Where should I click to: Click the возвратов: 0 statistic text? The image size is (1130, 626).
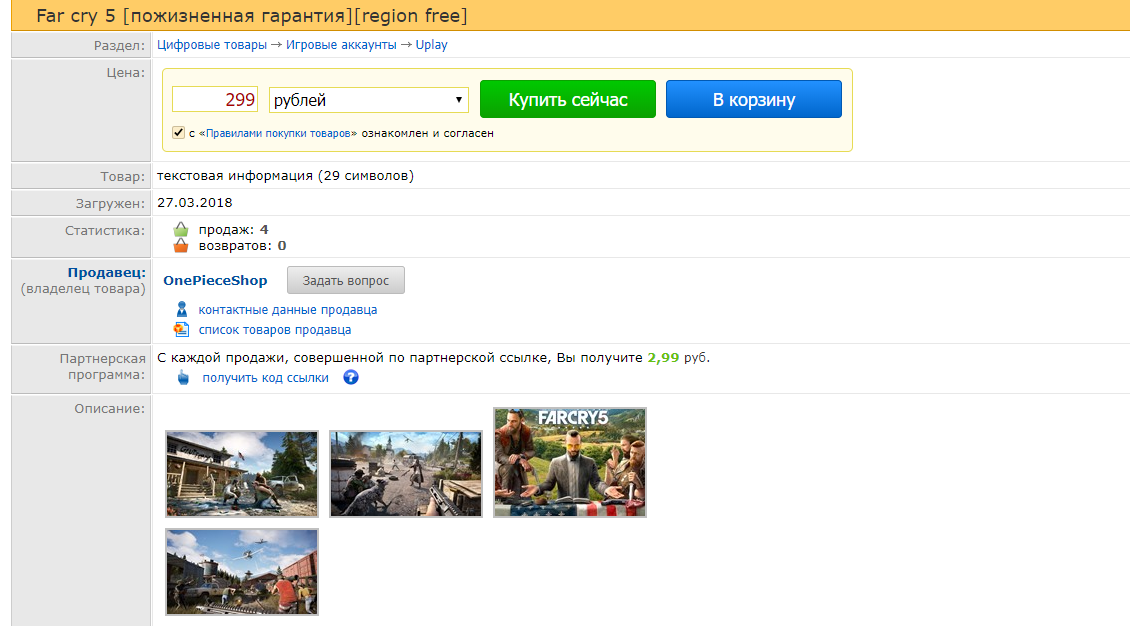[x=242, y=246]
